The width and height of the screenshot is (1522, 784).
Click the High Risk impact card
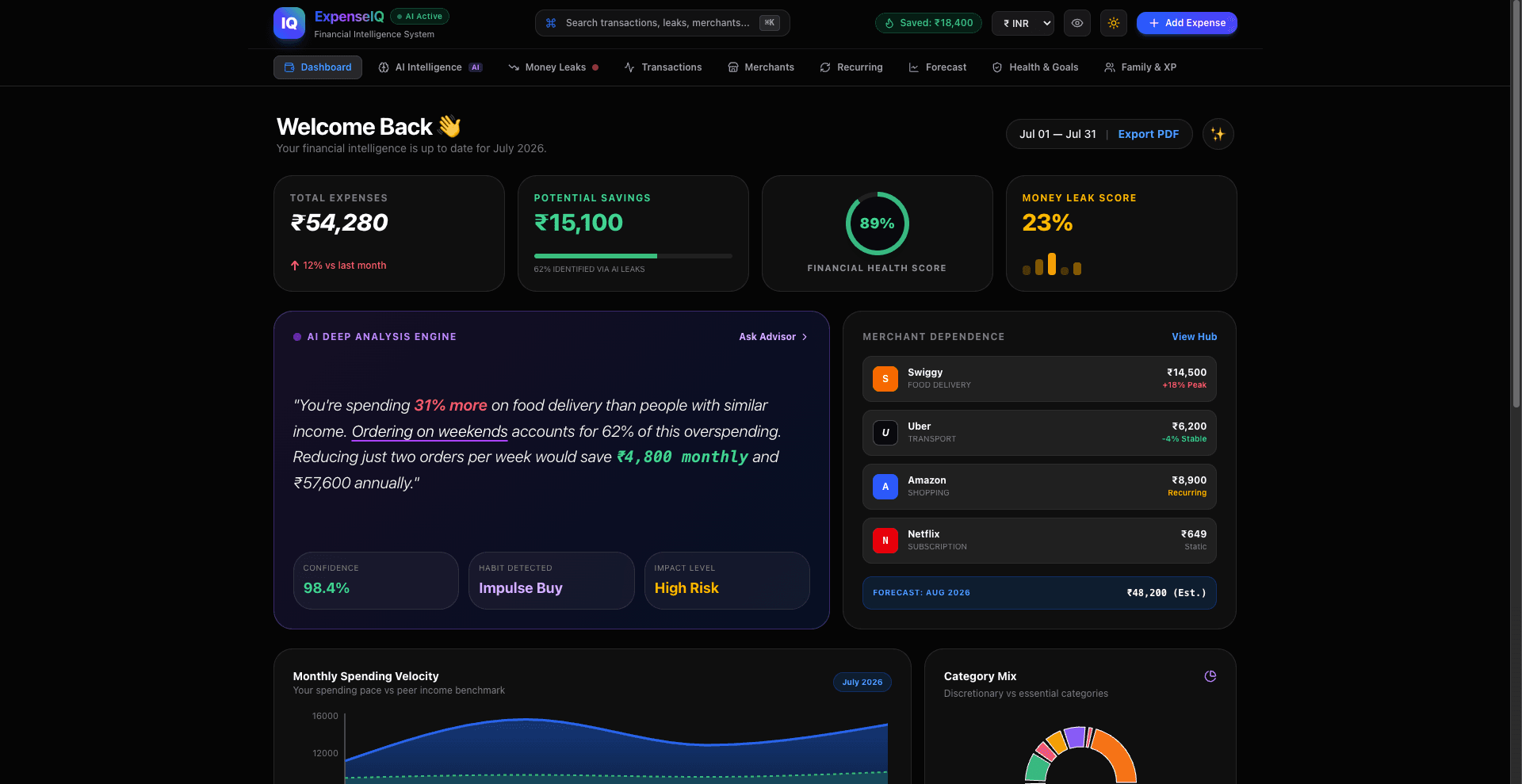tap(727, 580)
